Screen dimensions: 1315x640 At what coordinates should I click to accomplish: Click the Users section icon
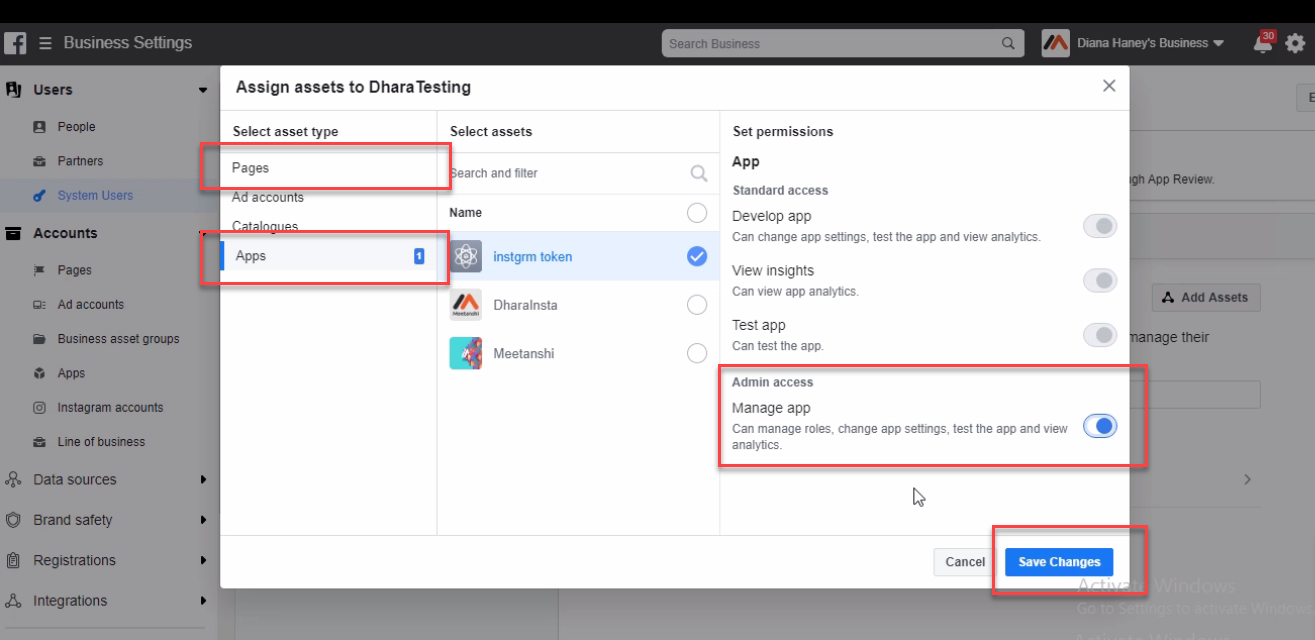14,90
